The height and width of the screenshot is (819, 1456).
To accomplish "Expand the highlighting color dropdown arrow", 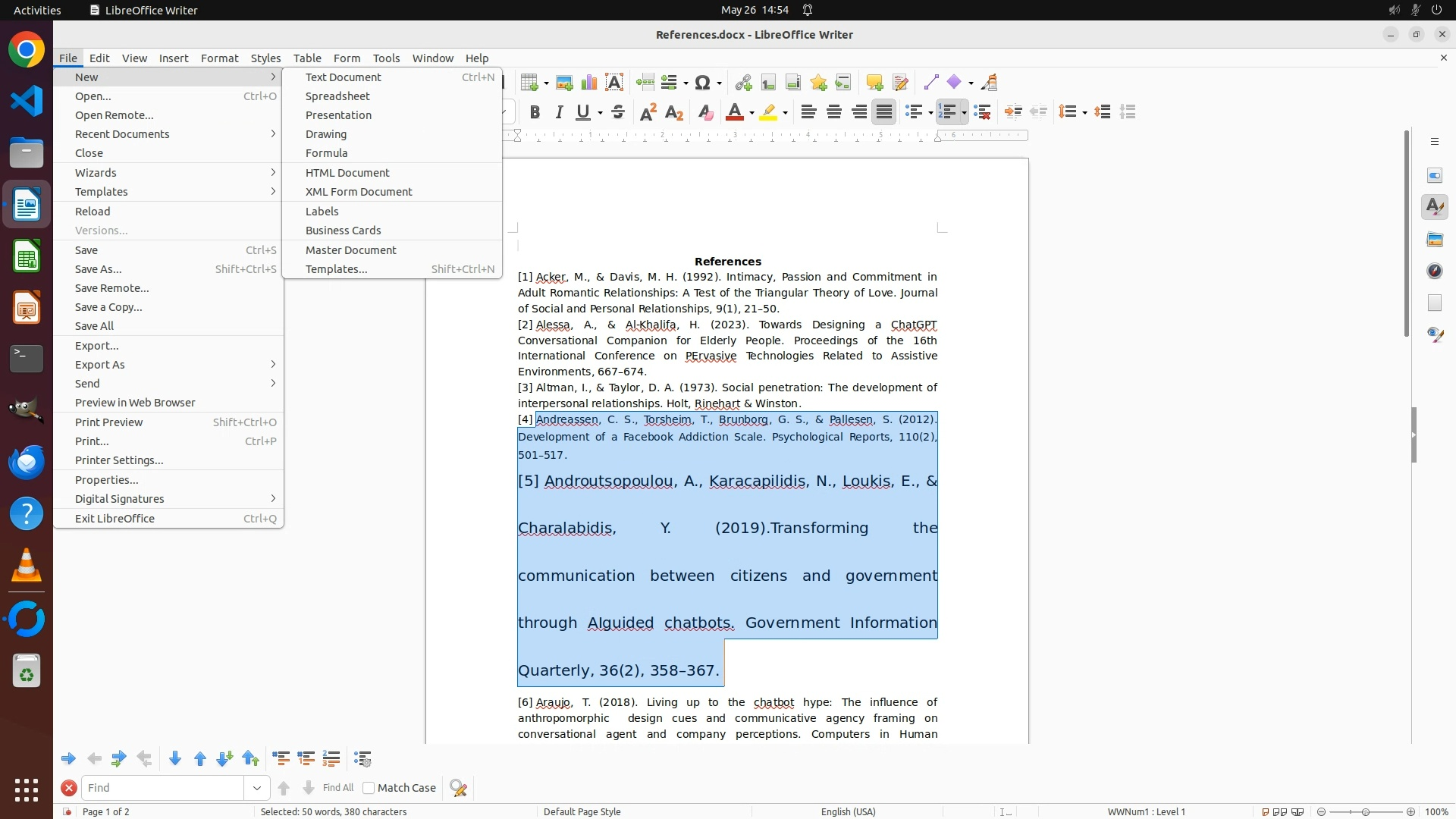I will [x=785, y=113].
